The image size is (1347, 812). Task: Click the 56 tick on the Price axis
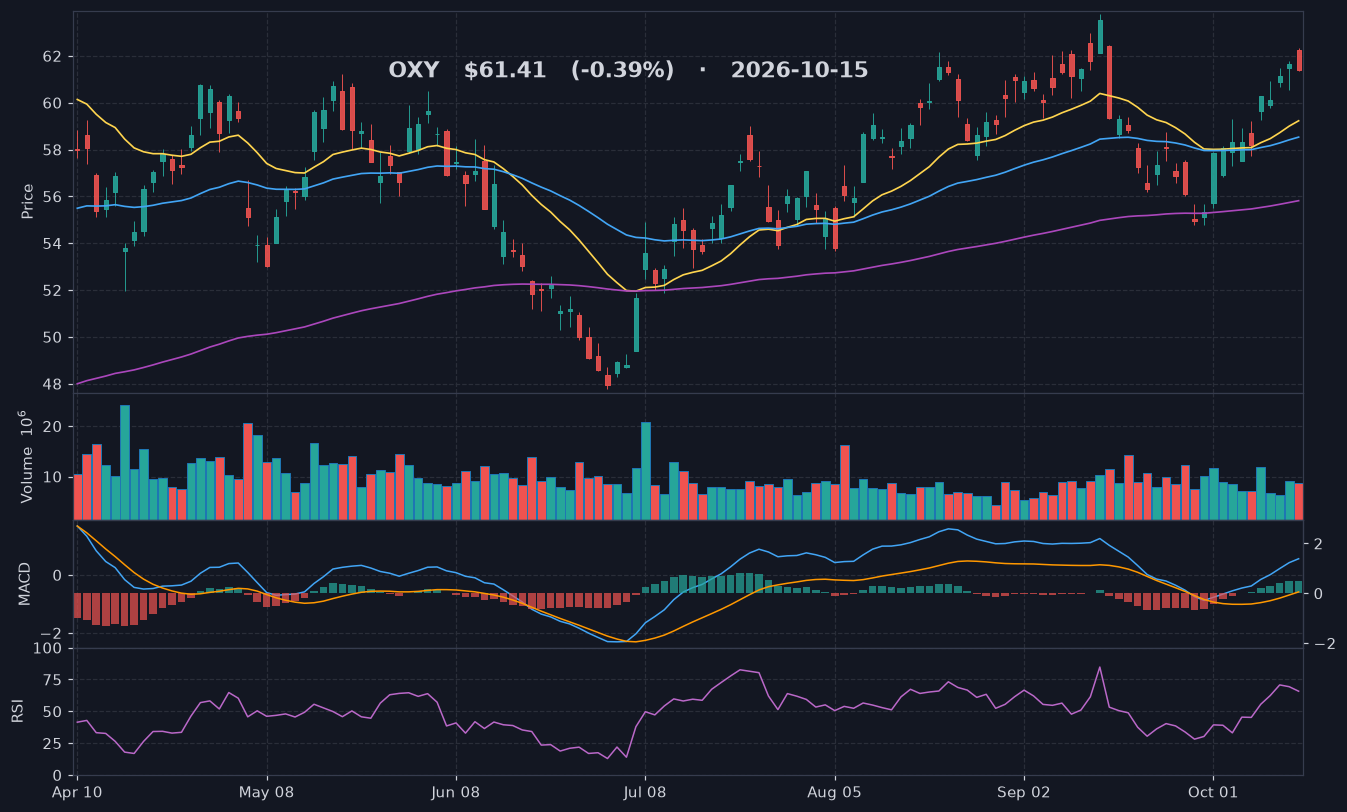point(54,197)
